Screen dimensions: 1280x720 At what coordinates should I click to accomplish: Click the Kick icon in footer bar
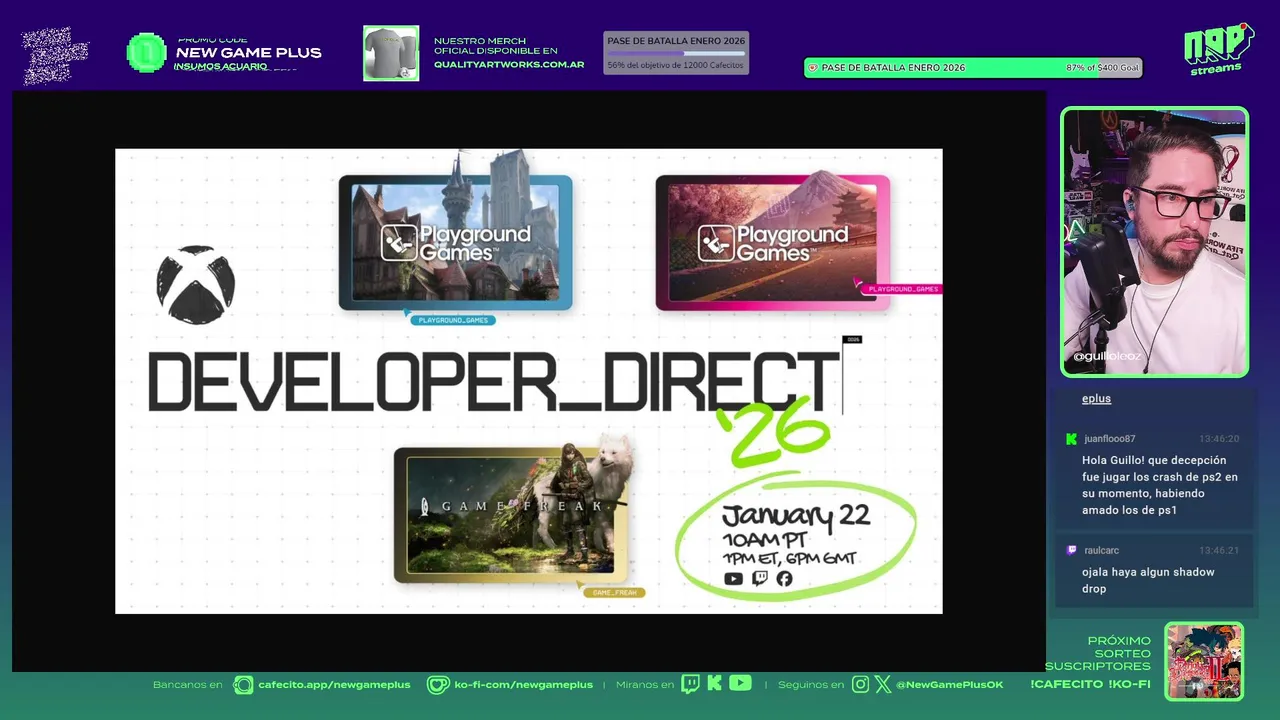pyautogui.click(x=714, y=684)
